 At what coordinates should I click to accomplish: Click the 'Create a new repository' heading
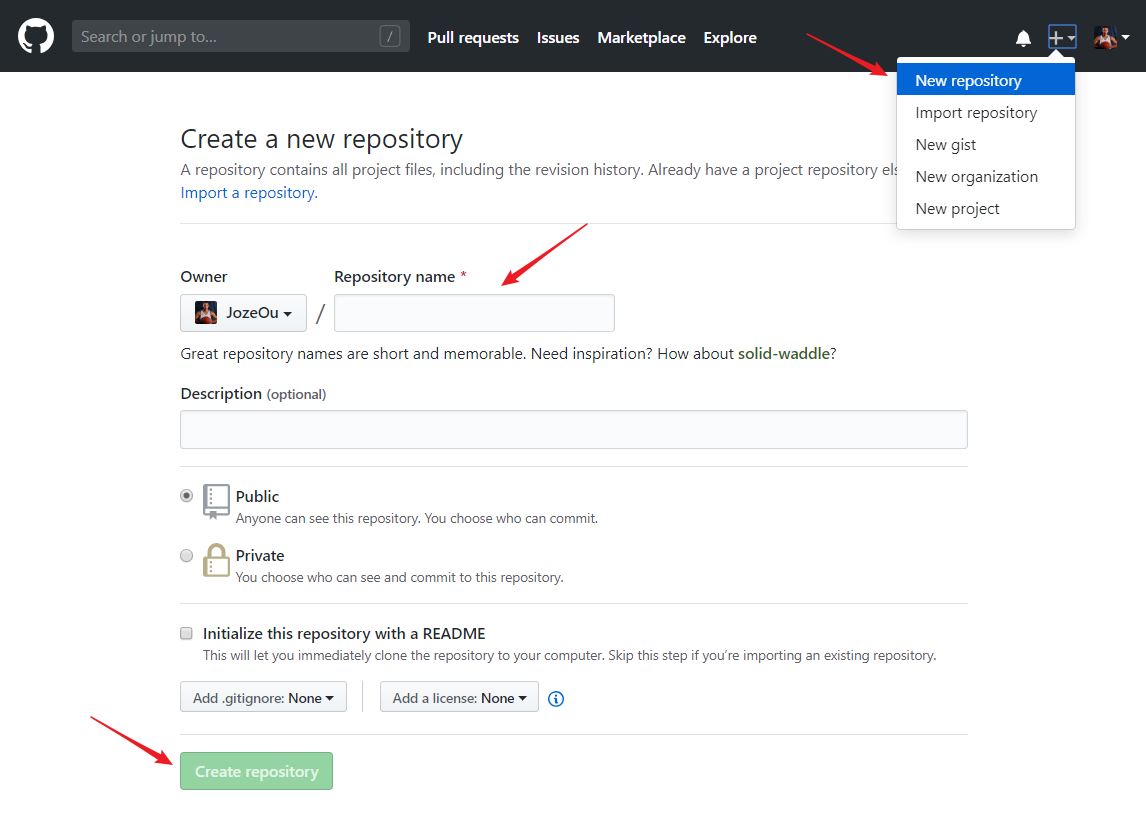pos(322,139)
